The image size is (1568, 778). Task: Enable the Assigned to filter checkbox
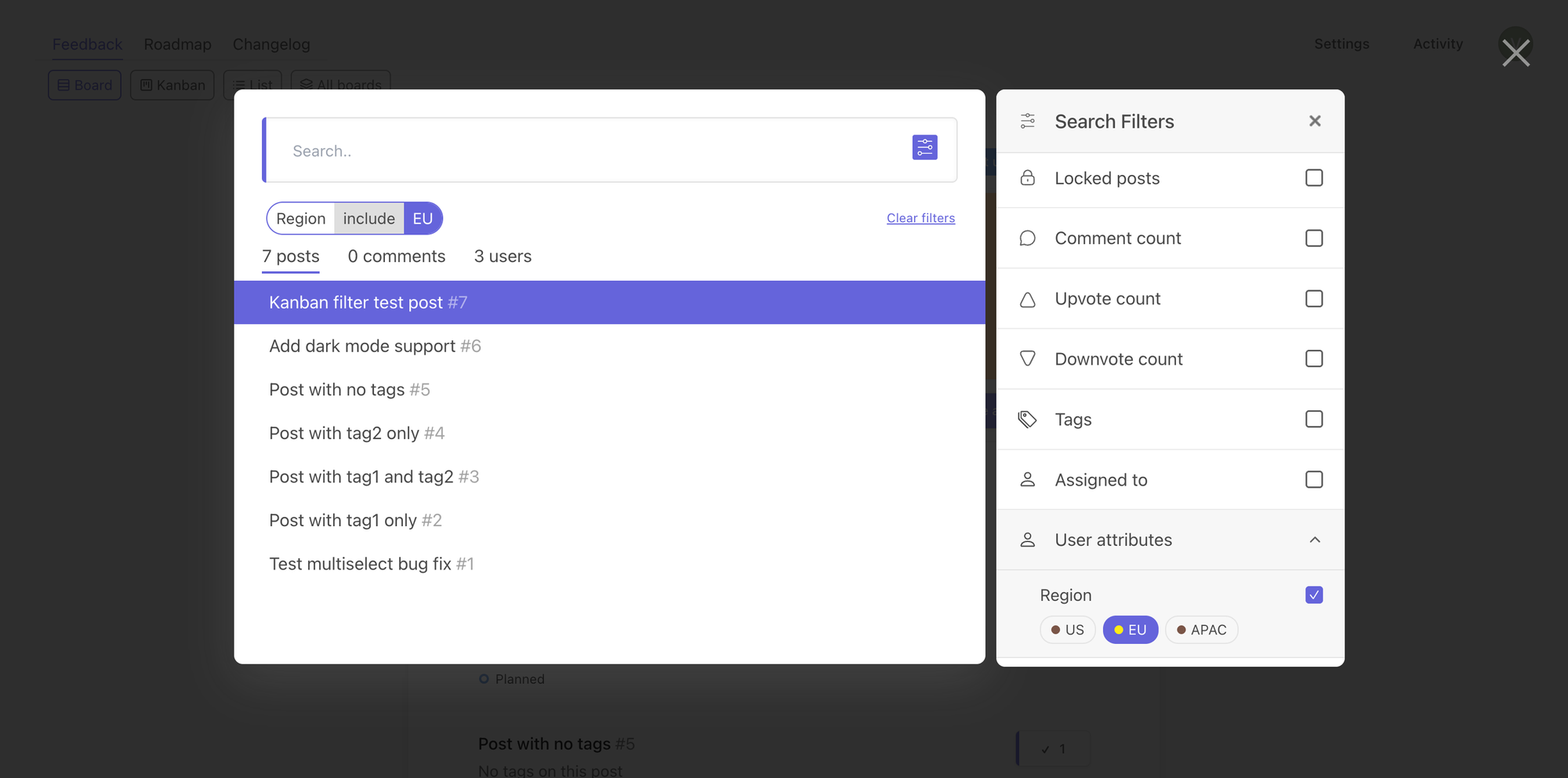[1314, 479]
